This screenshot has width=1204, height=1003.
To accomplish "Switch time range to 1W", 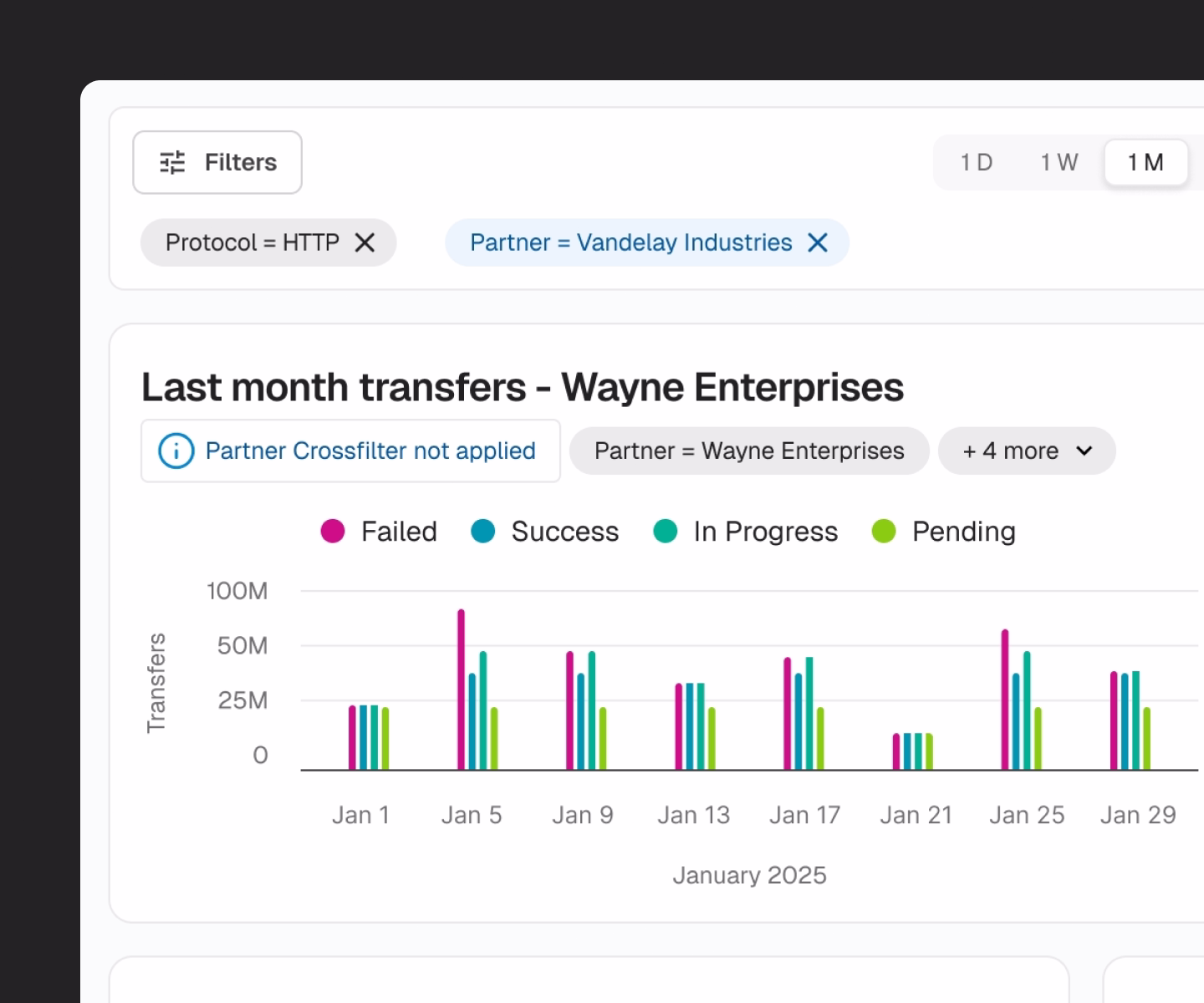I will pyautogui.click(x=1058, y=162).
